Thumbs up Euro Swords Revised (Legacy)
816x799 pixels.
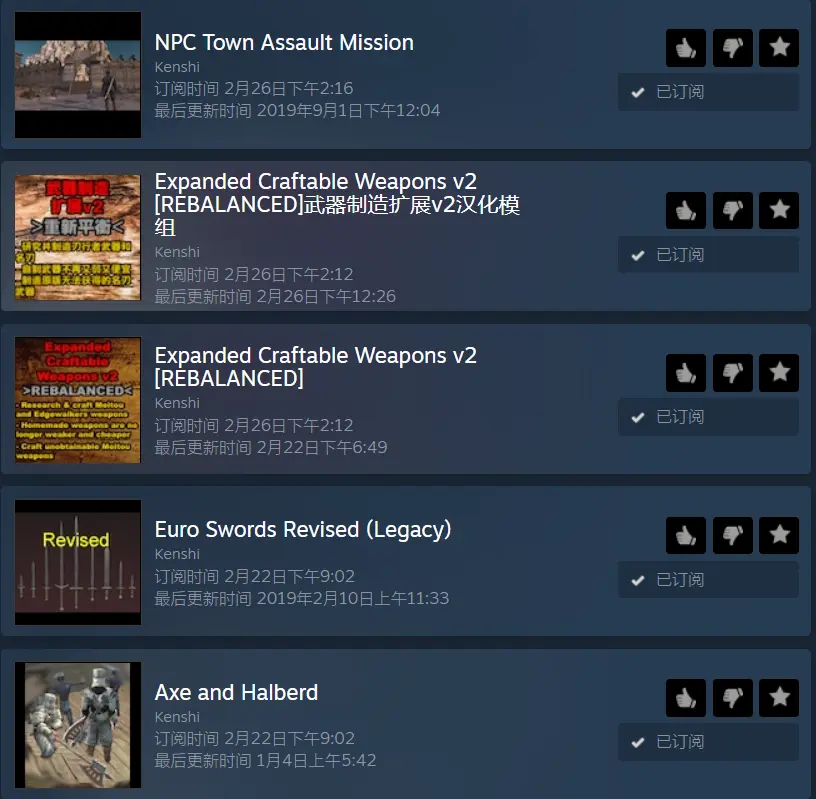pyautogui.click(x=685, y=535)
